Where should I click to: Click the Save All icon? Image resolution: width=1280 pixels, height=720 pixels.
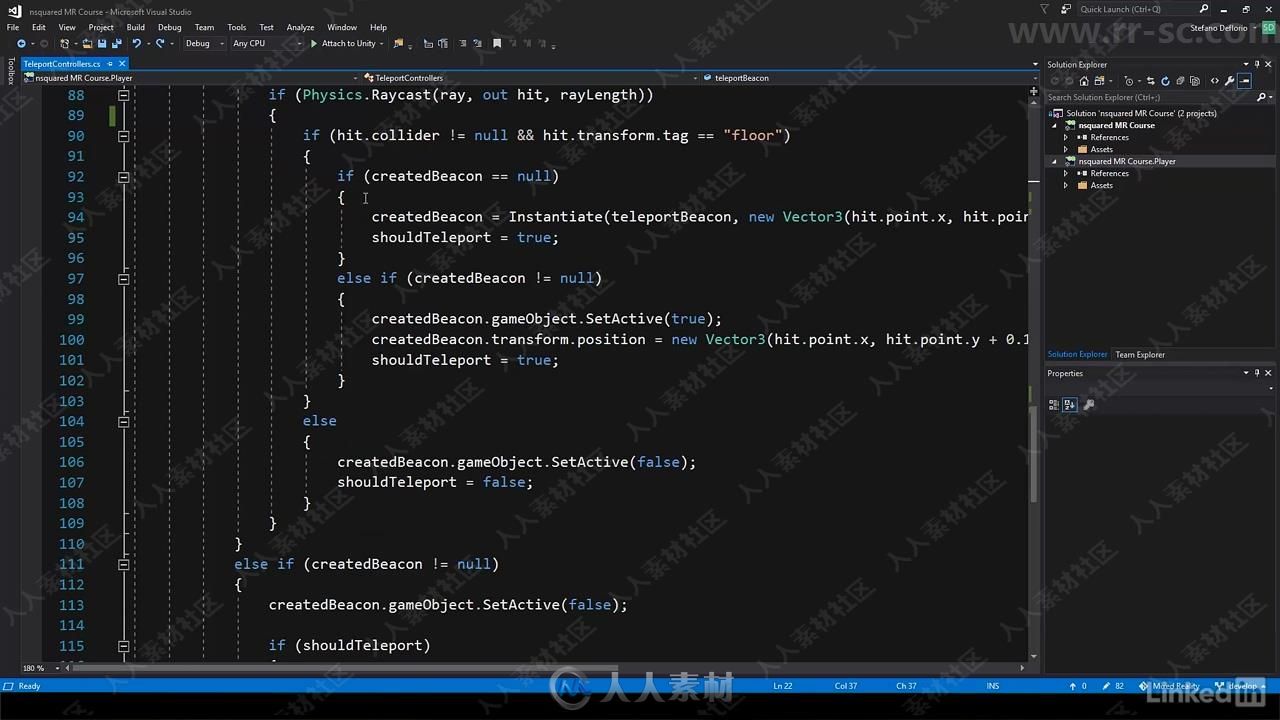(117, 43)
